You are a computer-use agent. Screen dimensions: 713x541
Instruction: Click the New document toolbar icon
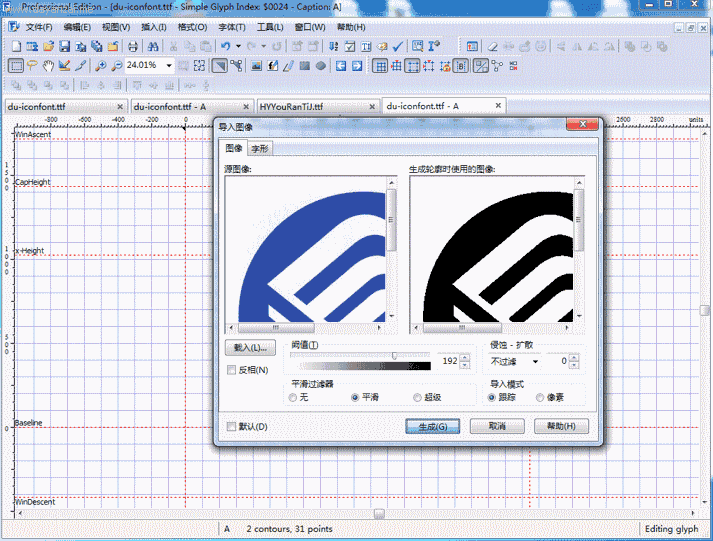16,46
